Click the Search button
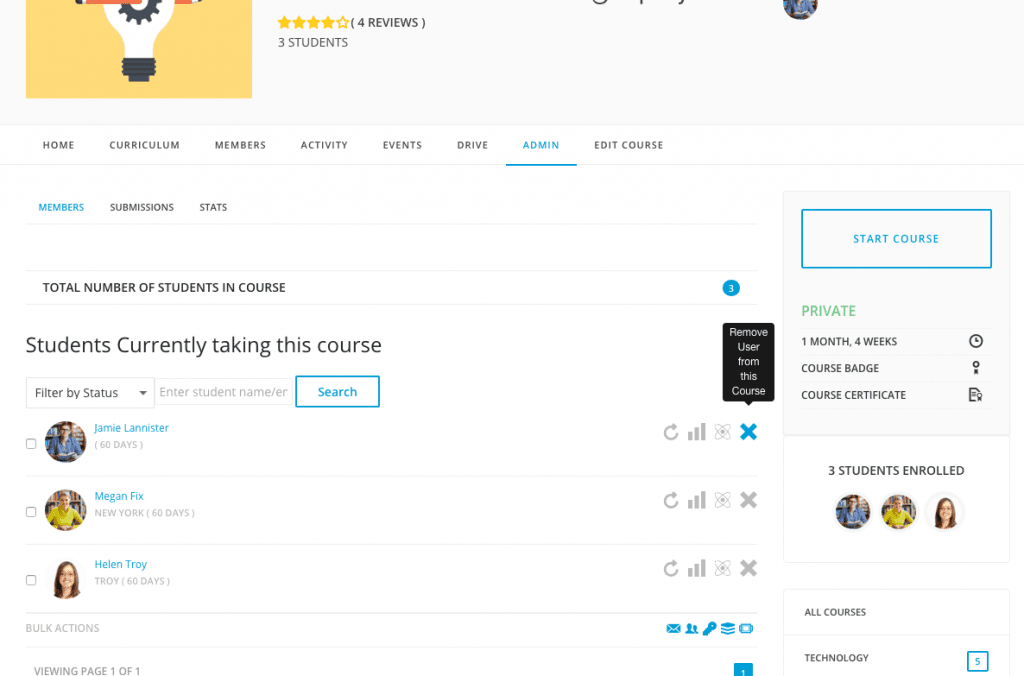This screenshot has width=1024, height=676. pyautogui.click(x=337, y=392)
